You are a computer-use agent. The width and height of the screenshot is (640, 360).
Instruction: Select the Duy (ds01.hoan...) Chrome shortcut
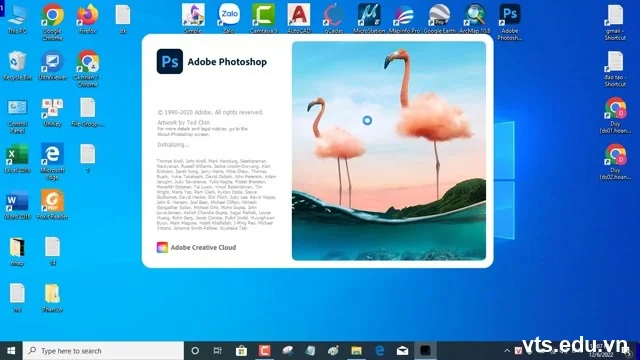615,115
